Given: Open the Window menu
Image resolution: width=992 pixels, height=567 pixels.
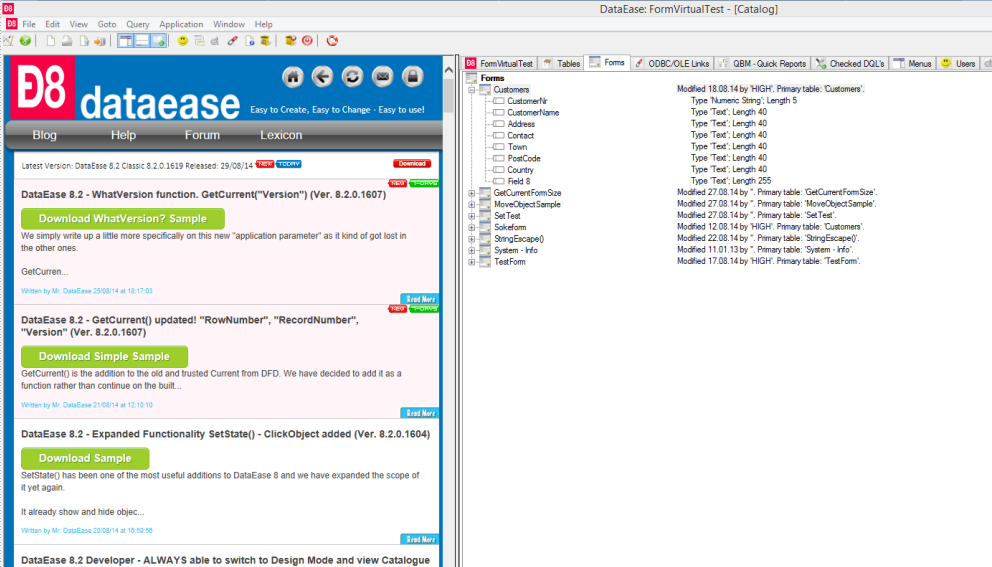Looking at the screenshot, I should (228, 24).
